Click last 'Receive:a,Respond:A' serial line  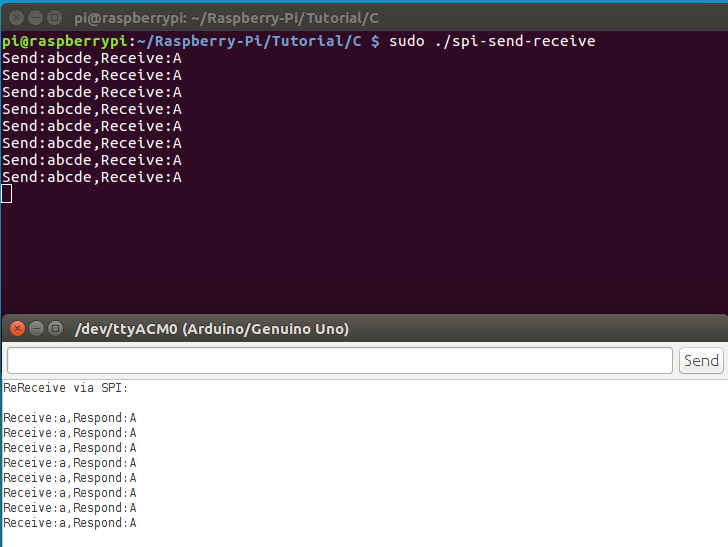70,523
